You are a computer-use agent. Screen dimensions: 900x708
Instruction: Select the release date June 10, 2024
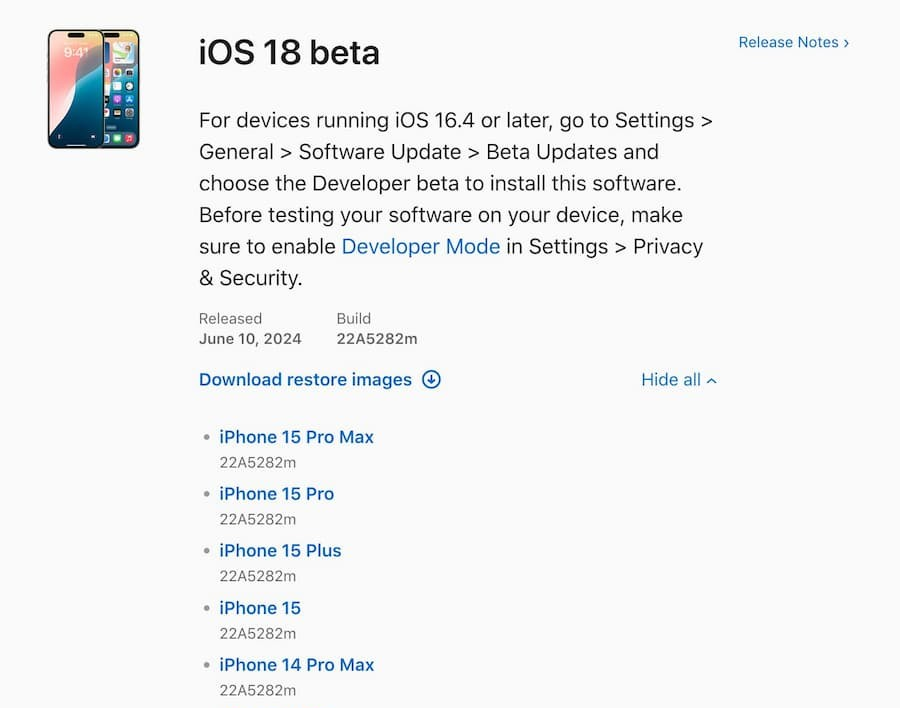(250, 339)
